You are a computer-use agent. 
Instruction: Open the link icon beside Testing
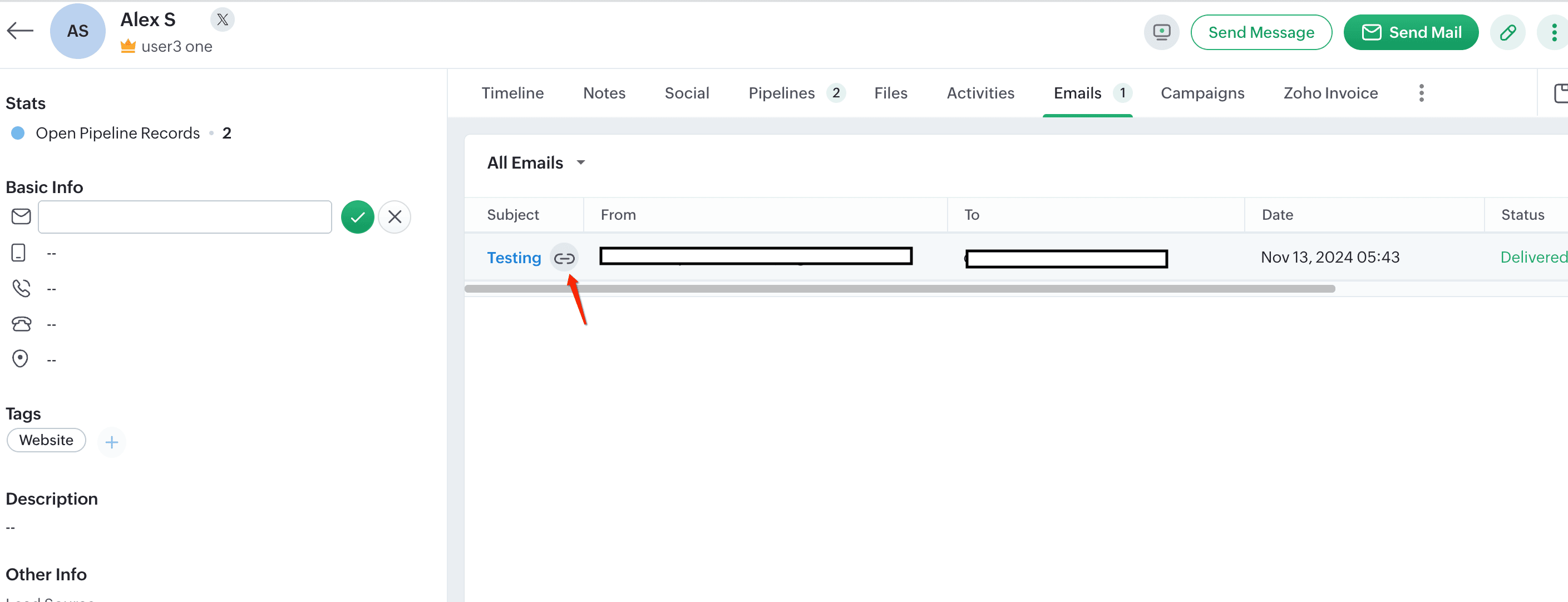[x=564, y=258]
